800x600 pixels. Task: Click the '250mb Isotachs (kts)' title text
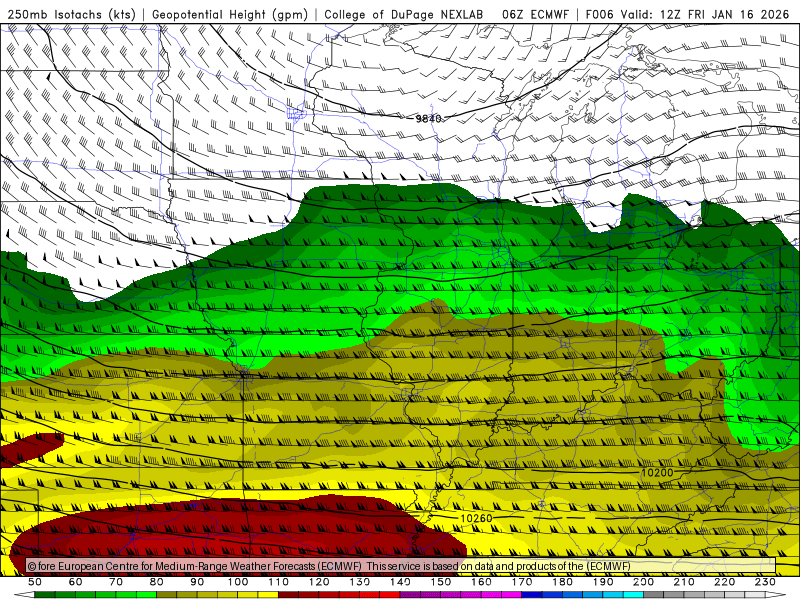click(71, 15)
